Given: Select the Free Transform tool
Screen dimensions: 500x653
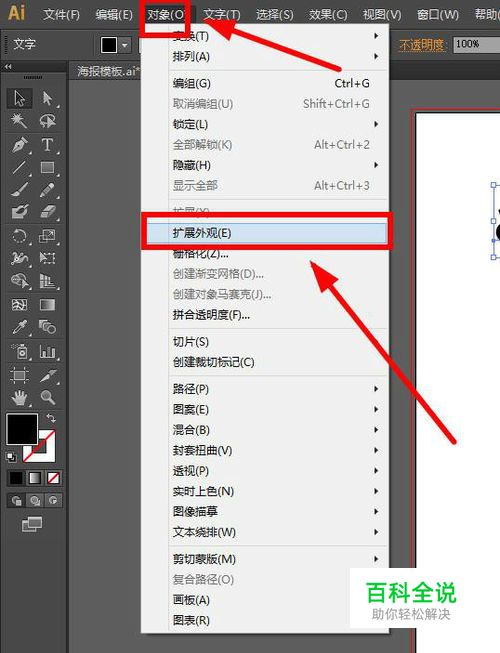Looking at the screenshot, I should (47, 259).
